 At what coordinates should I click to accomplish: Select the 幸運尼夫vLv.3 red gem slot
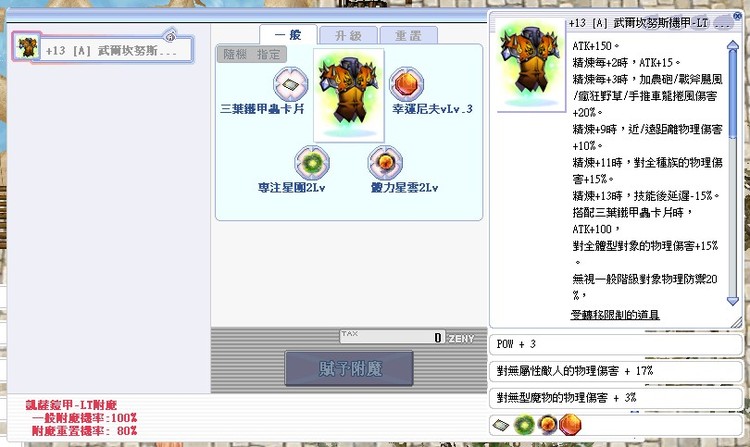406,84
